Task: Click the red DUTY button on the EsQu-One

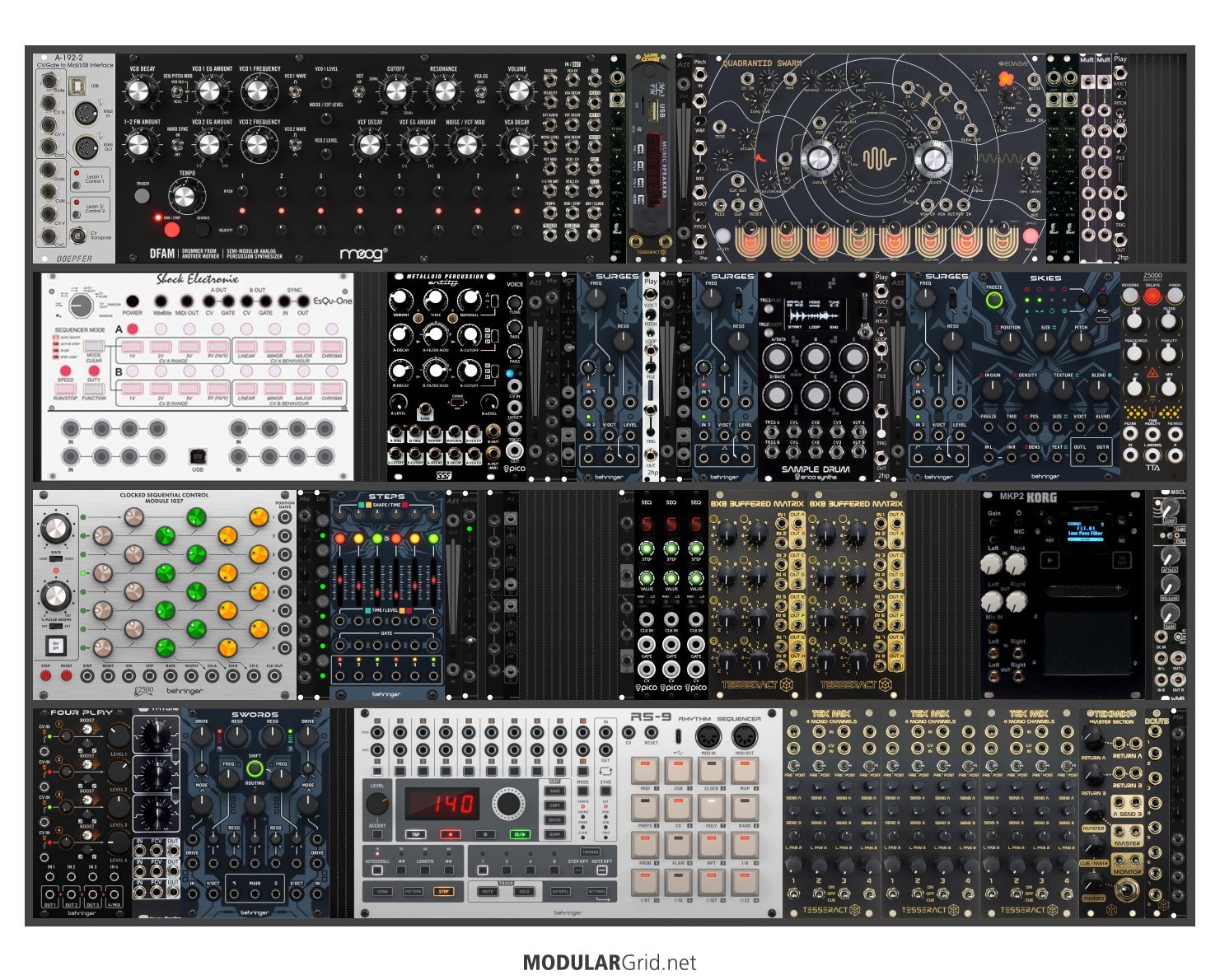Action: coord(94,371)
